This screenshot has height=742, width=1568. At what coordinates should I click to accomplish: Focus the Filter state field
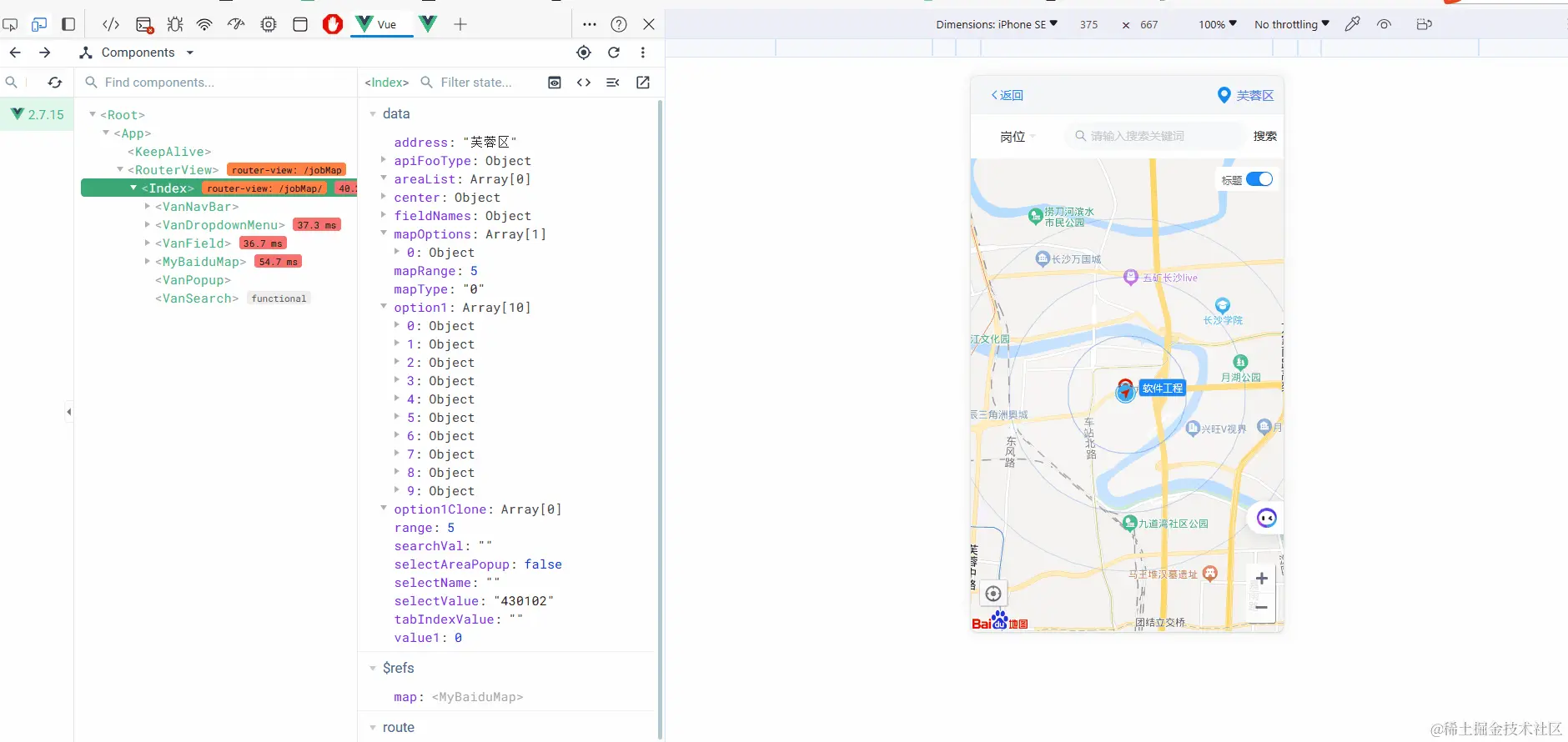point(476,83)
